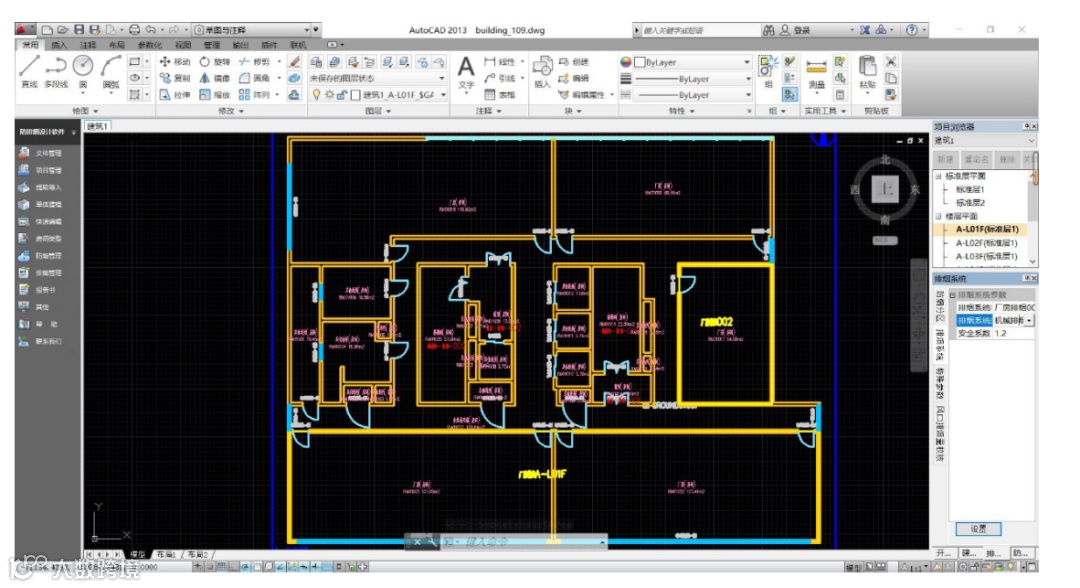The width and height of the screenshot is (1080, 588).
Task: Expand the 图层 panel title
Action: tap(377, 111)
